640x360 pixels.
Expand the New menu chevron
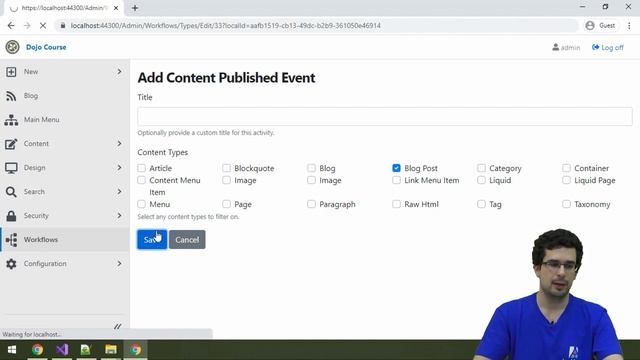click(119, 72)
